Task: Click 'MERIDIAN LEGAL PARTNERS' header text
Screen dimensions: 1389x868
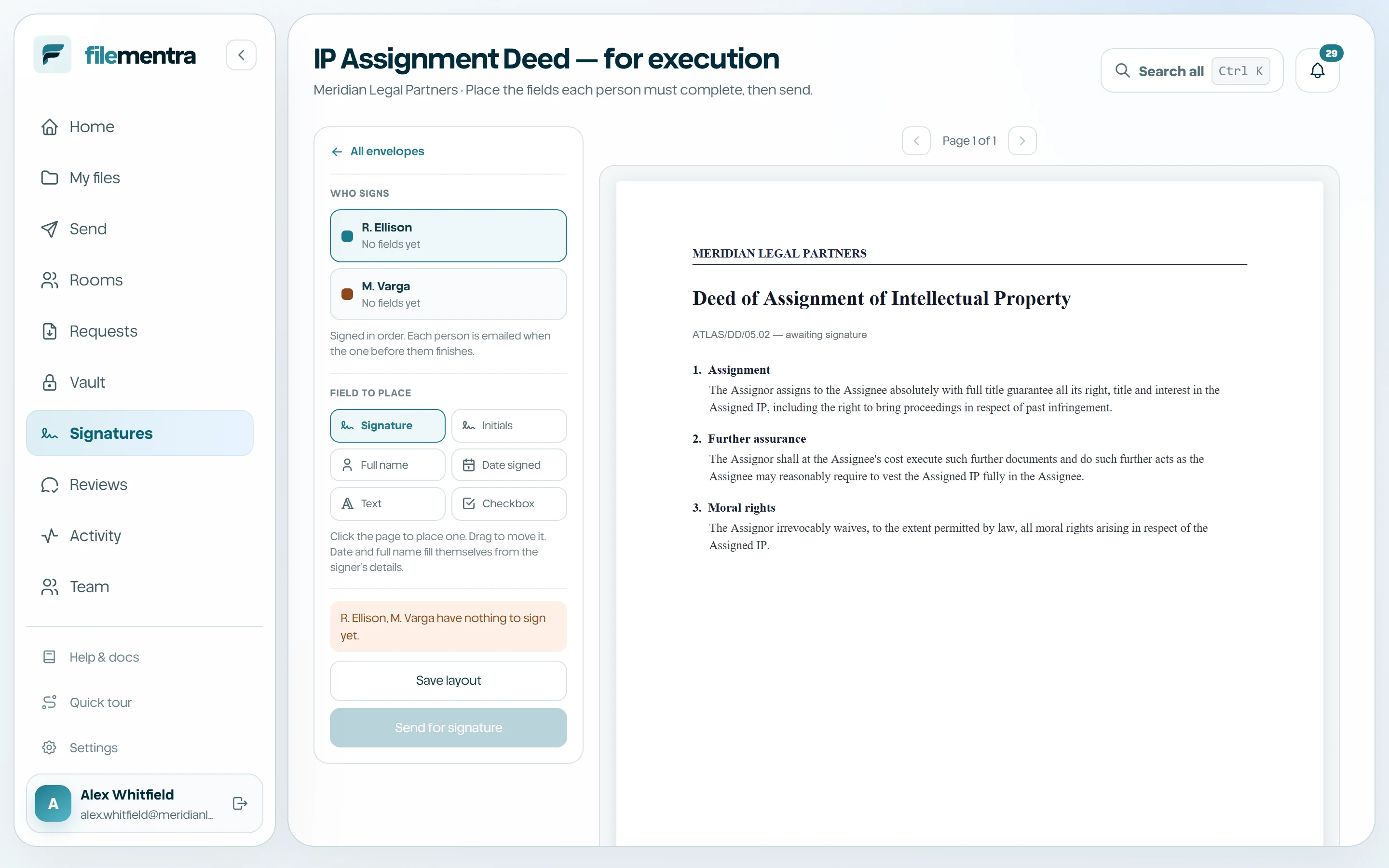Action: pyautogui.click(x=779, y=253)
